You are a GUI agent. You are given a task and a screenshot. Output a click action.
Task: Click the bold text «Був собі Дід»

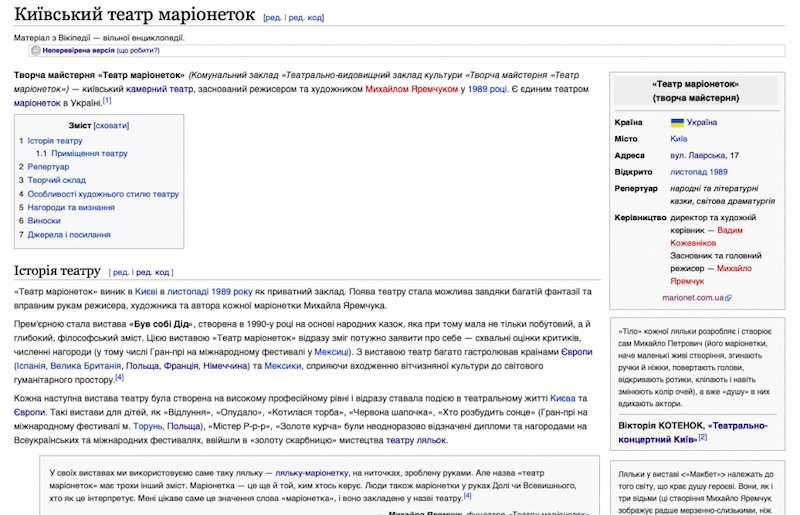(161, 324)
